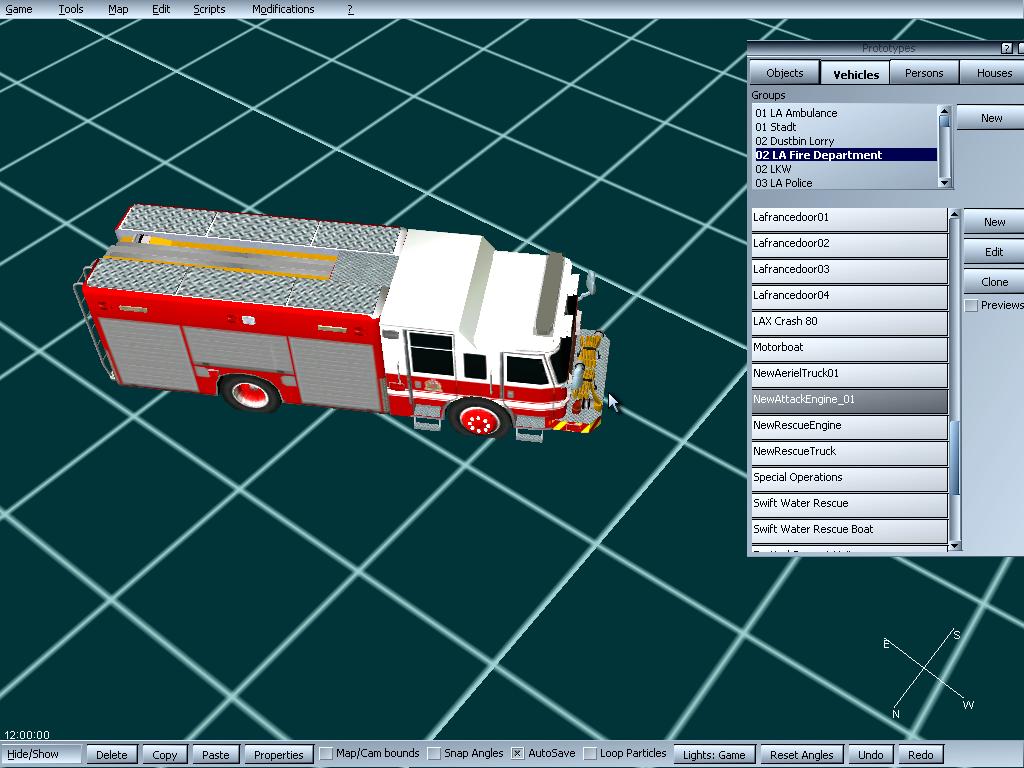This screenshot has width=1024, height=768.
Task: Select the Special Operations prototype
Action: tap(849, 479)
